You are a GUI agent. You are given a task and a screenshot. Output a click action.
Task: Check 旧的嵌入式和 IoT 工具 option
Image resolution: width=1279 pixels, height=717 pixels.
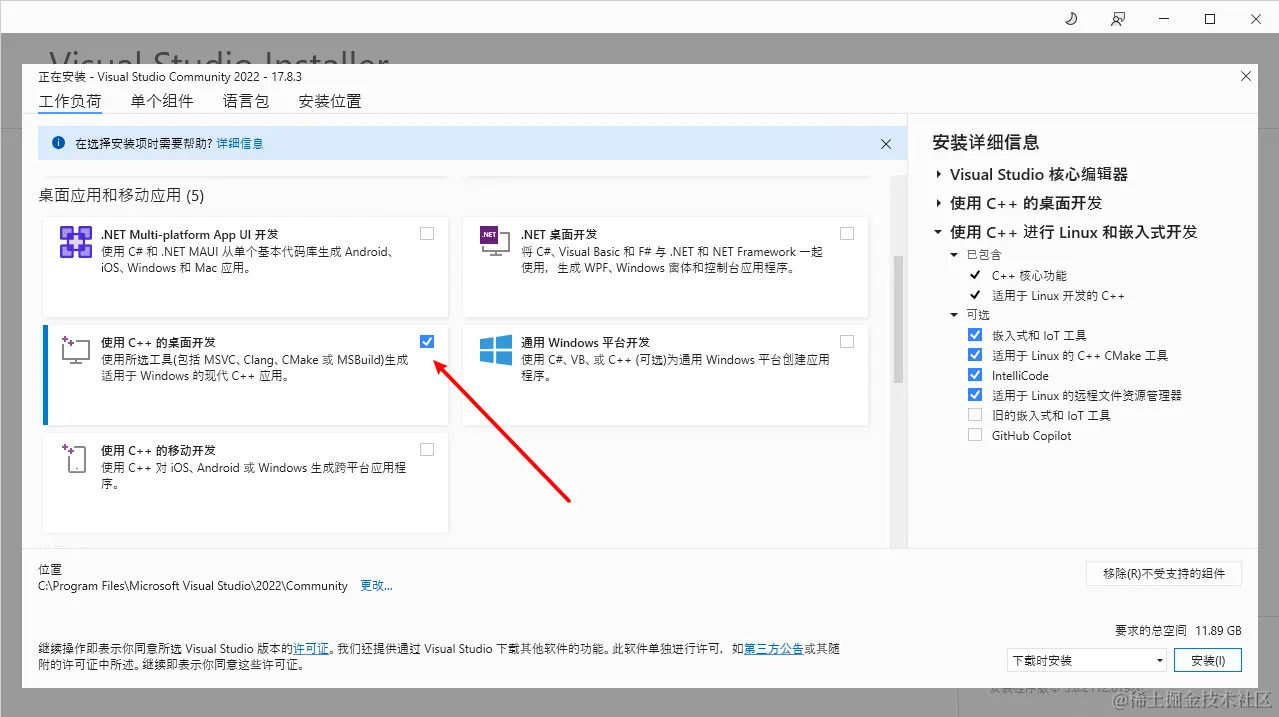(x=975, y=415)
